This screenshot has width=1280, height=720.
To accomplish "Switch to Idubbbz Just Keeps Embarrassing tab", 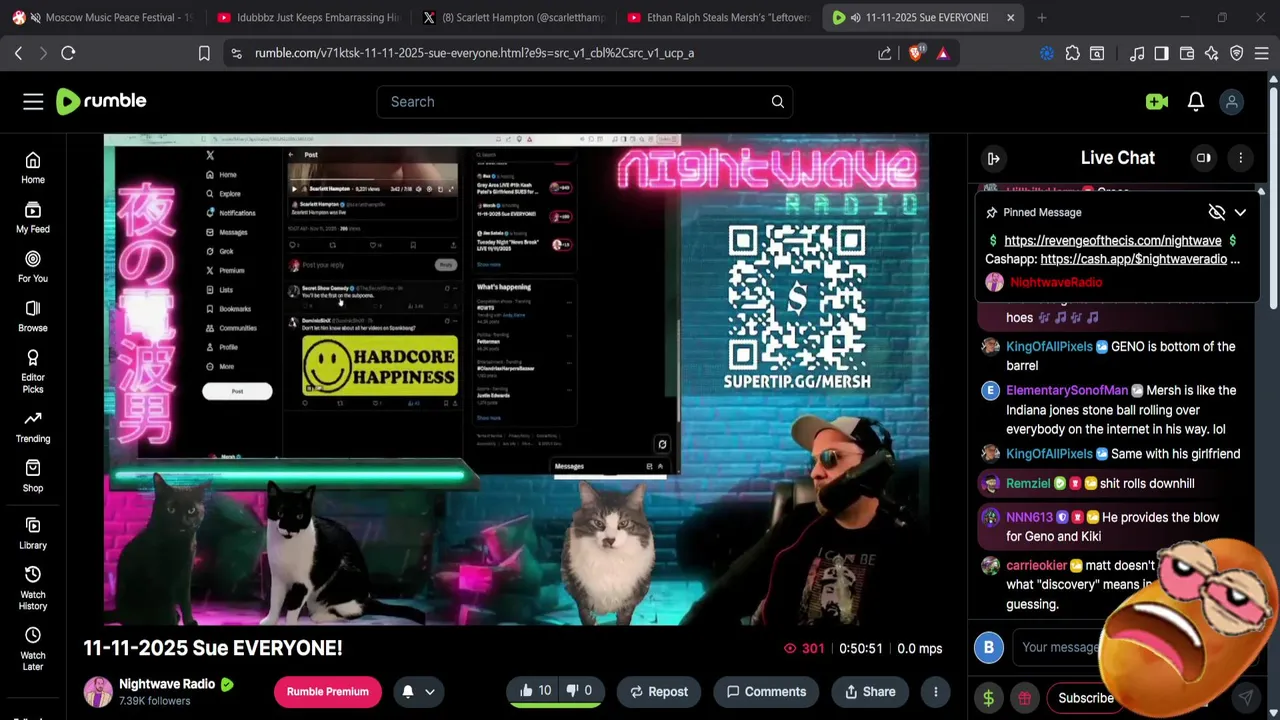I will [x=308, y=17].
